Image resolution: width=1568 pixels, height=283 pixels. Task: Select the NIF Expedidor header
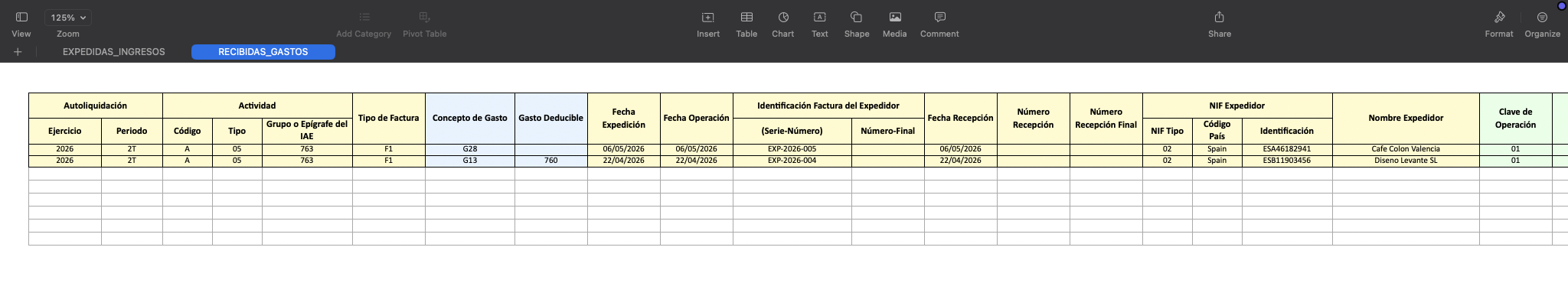1237,106
